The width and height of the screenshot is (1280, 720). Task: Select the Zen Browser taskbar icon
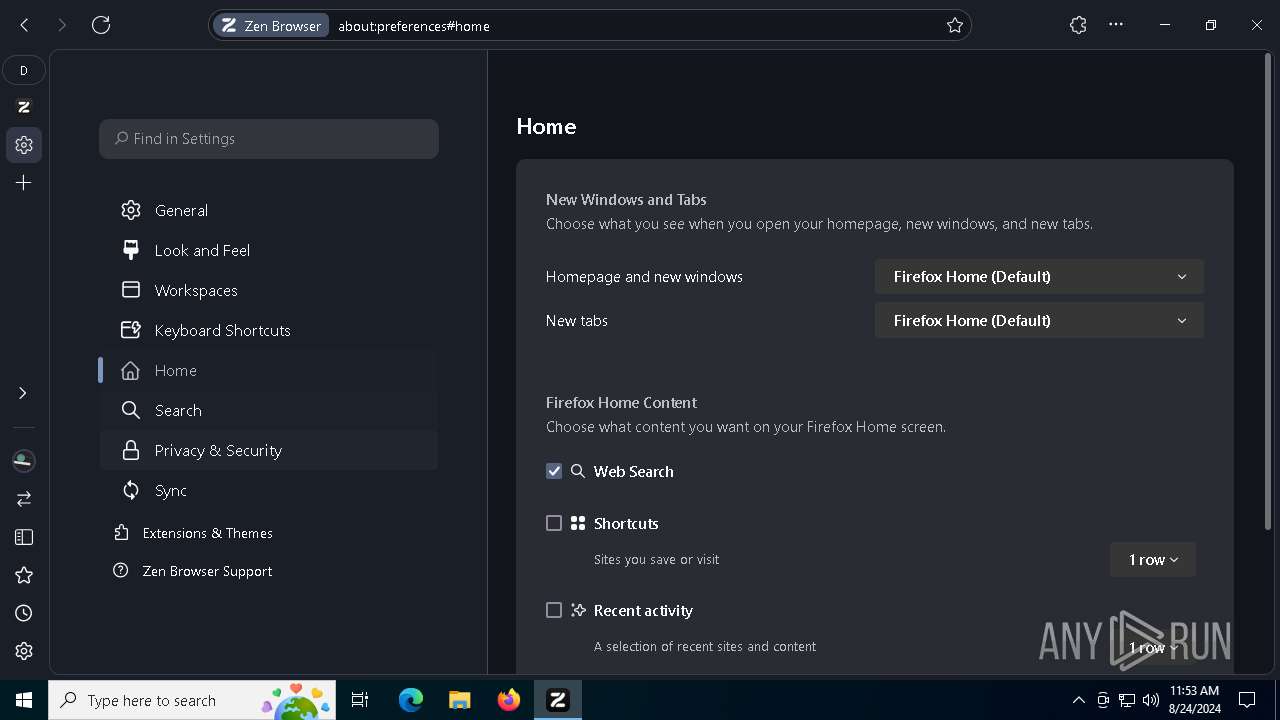click(x=558, y=700)
